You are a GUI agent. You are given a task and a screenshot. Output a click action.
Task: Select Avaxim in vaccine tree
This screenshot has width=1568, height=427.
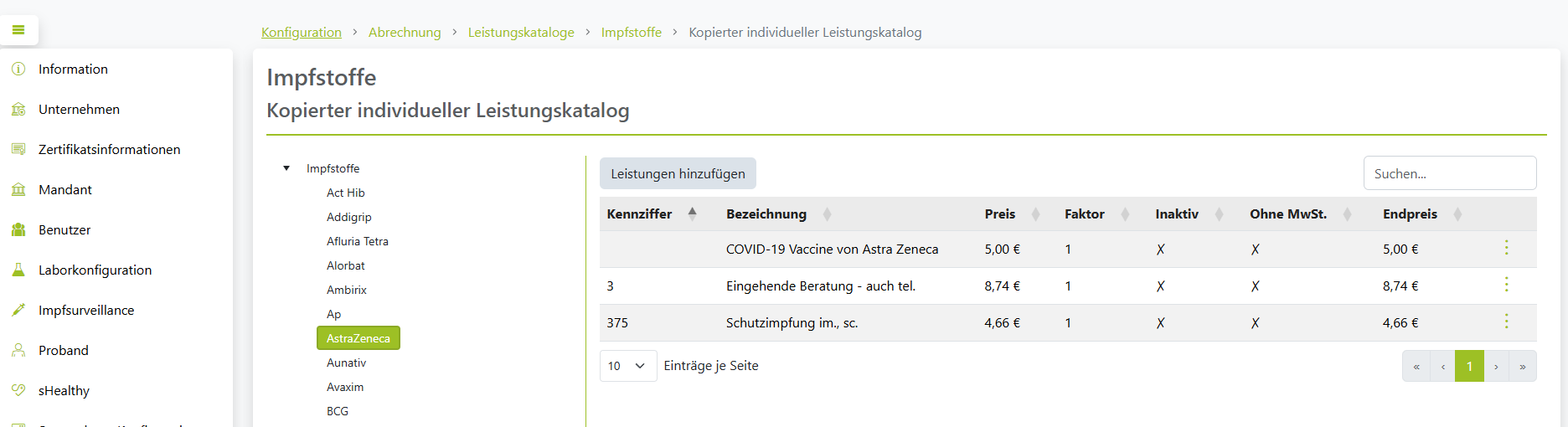pos(345,387)
